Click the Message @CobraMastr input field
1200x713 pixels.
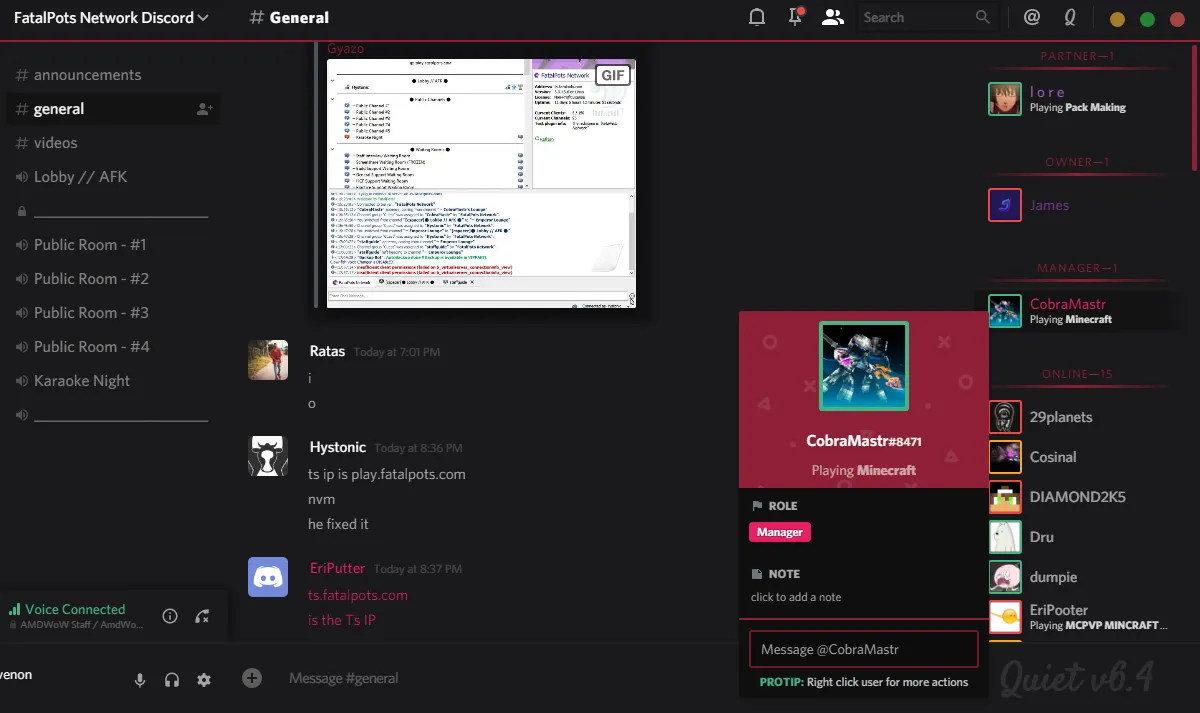(x=864, y=649)
